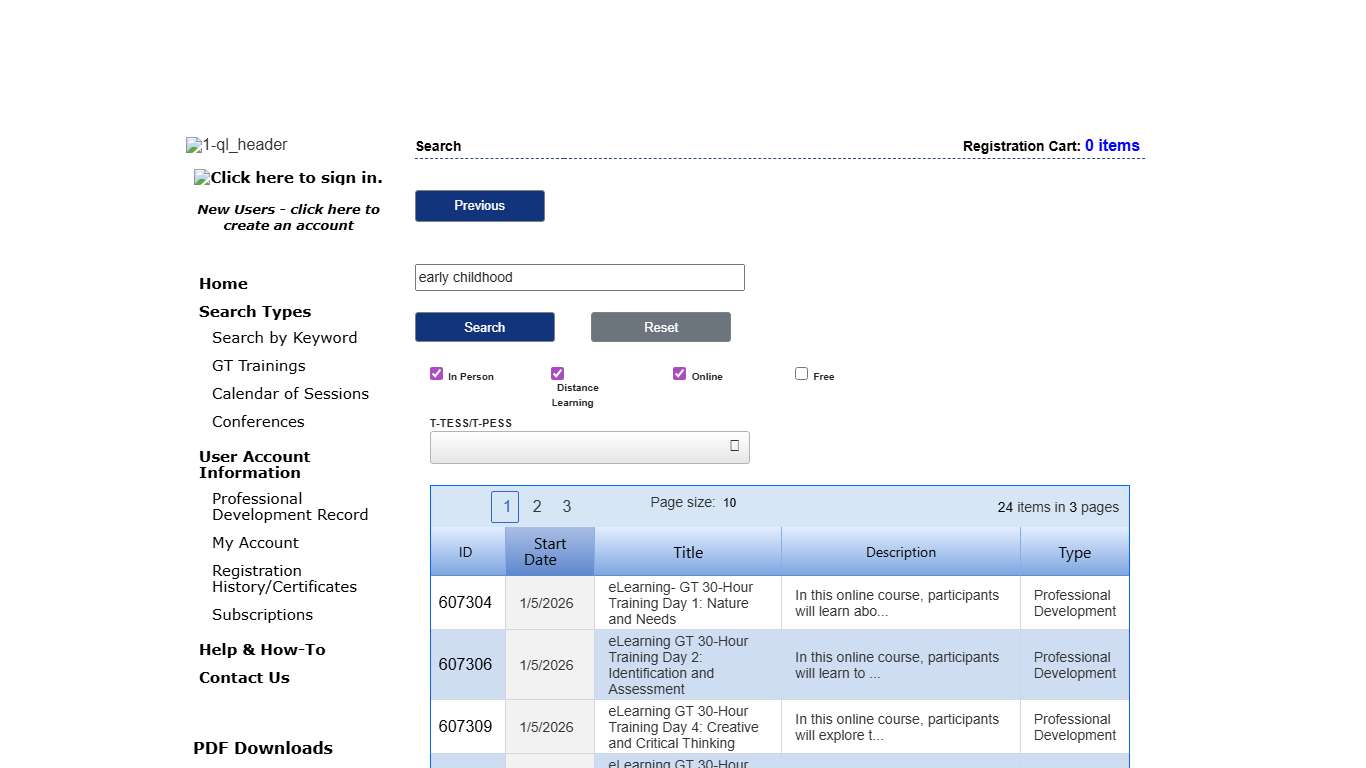
Task: Click new users create an account link
Action: tap(288, 217)
